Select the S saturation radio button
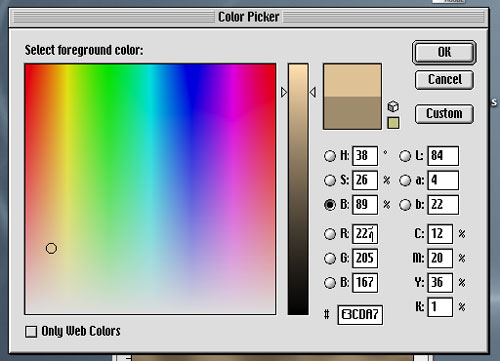 [330, 180]
